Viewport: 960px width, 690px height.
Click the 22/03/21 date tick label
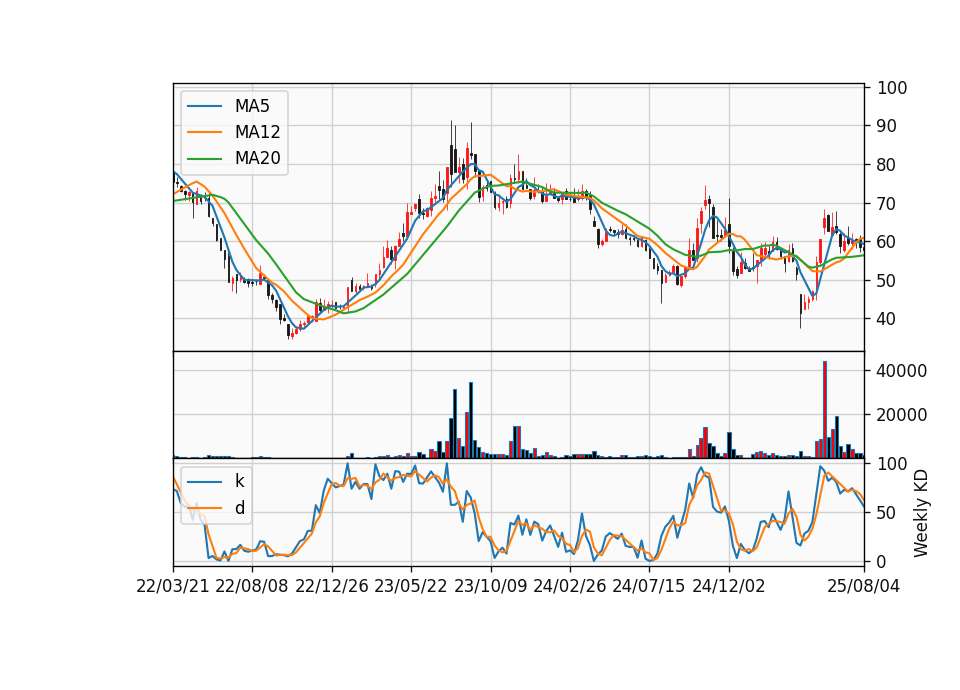point(173,586)
